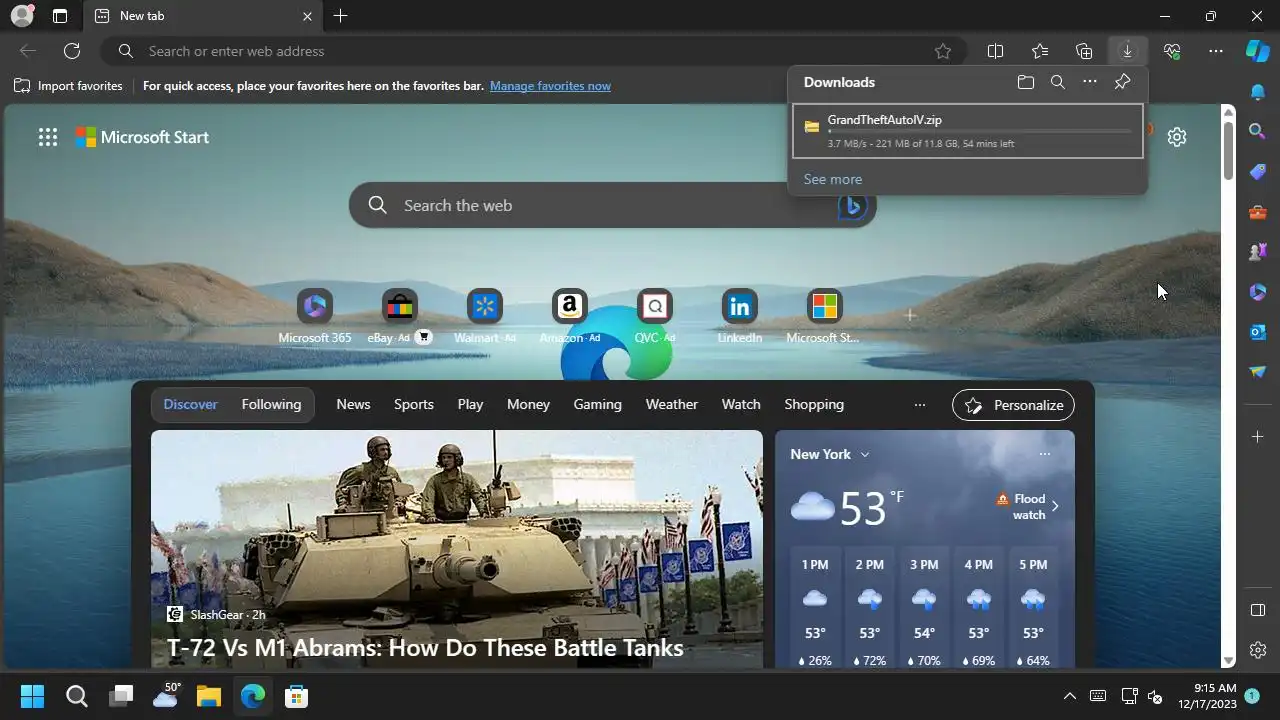Viewport: 1280px width, 720px height.
Task: Open LinkedIn quick link tile
Action: click(x=740, y=316)
